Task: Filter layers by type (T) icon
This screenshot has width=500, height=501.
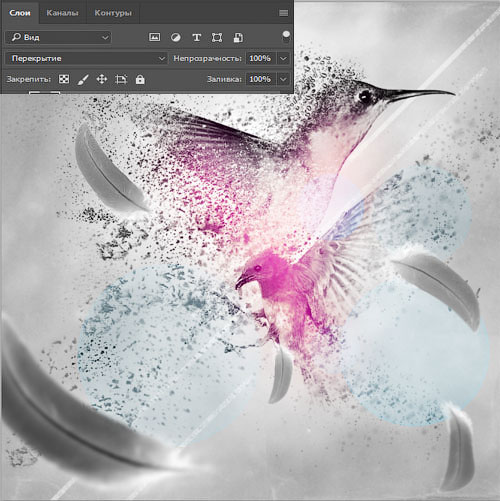Action: tap(197, 37)
